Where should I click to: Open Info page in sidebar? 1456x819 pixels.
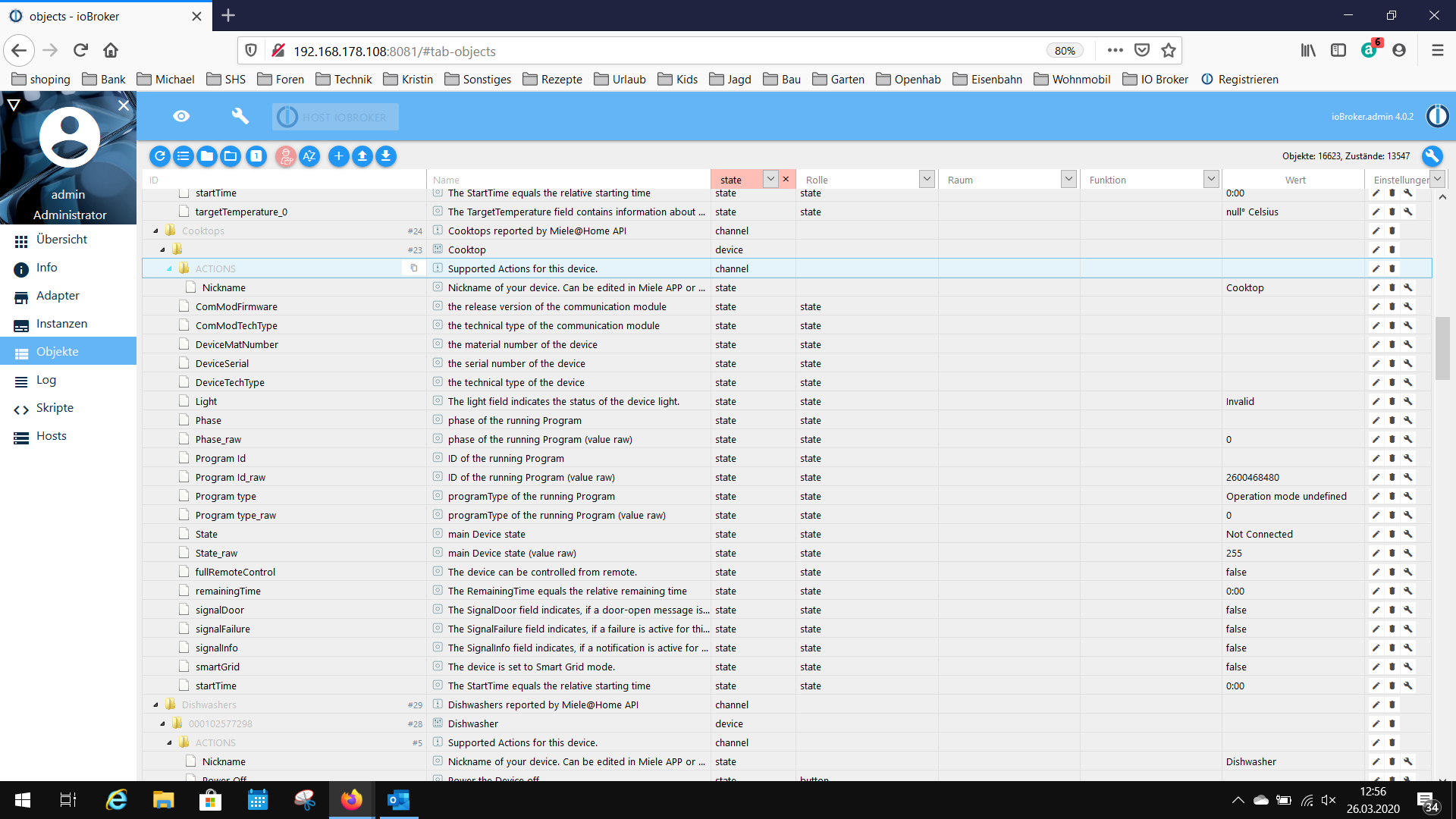[x=68, y=268]
